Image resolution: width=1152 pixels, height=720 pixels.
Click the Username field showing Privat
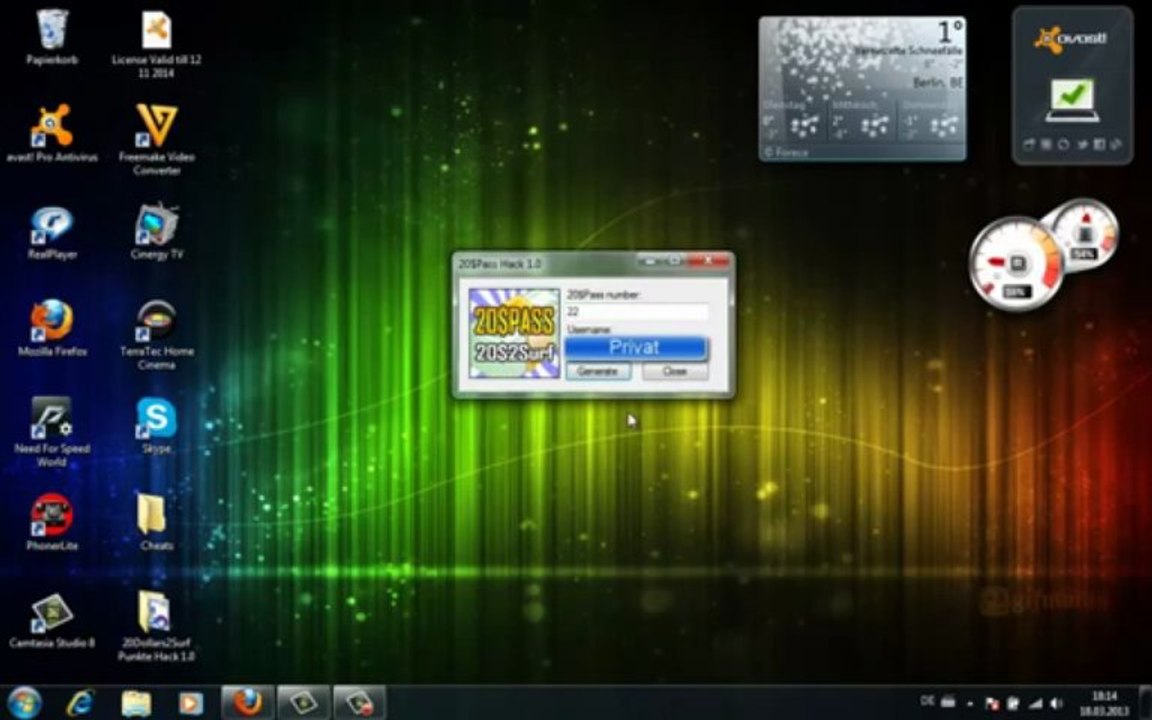pos(636,348)
